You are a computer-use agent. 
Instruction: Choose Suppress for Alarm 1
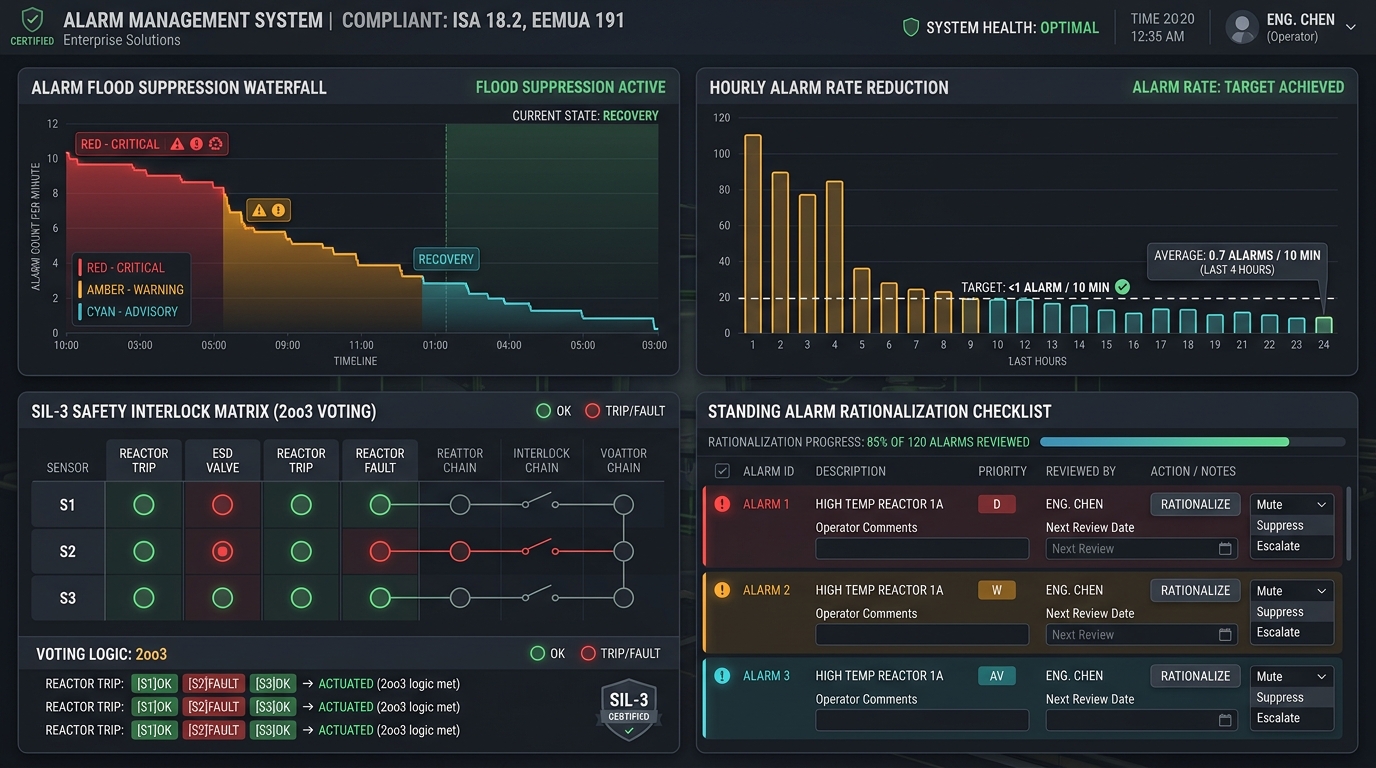click(x=1291, y=526)
